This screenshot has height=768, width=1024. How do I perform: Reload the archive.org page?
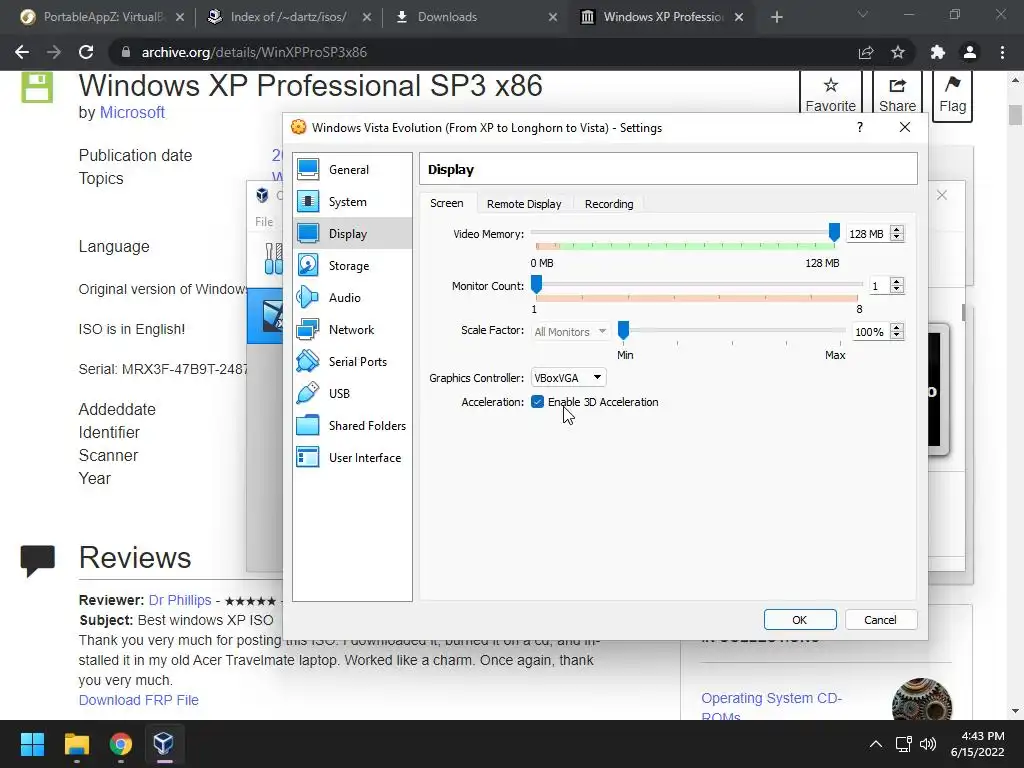(86, 52)
